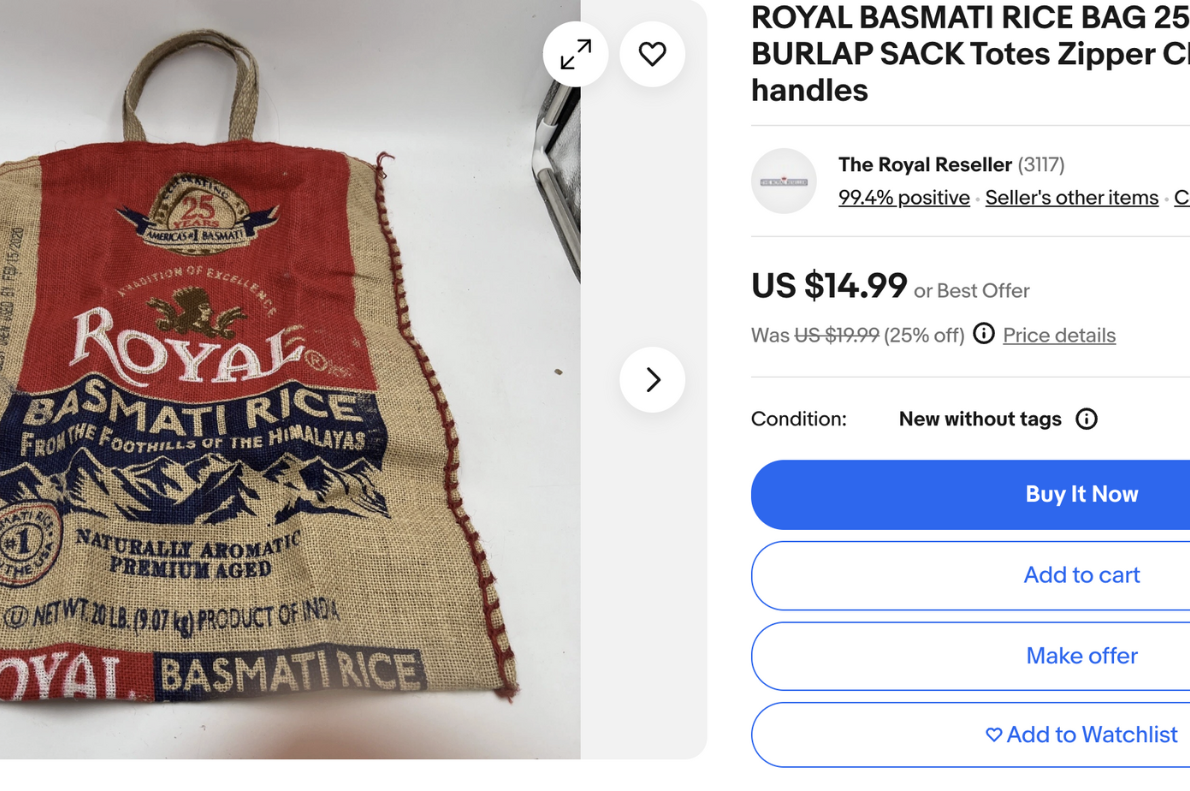This screenshot has width=1190, height=791.
Task: View the 99.4% positive feedback
Action: tap(904, 198)
